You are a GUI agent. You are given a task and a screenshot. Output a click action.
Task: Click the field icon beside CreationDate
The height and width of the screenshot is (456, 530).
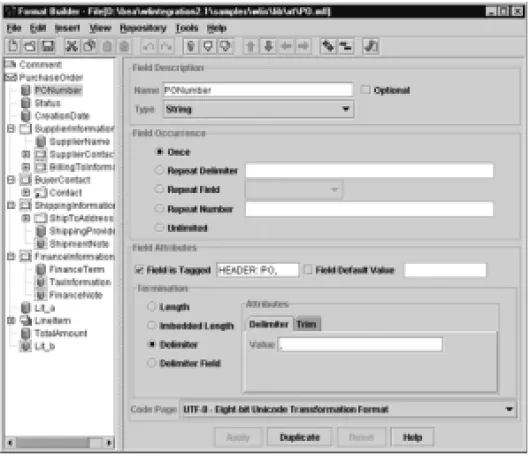click(26, 116)
